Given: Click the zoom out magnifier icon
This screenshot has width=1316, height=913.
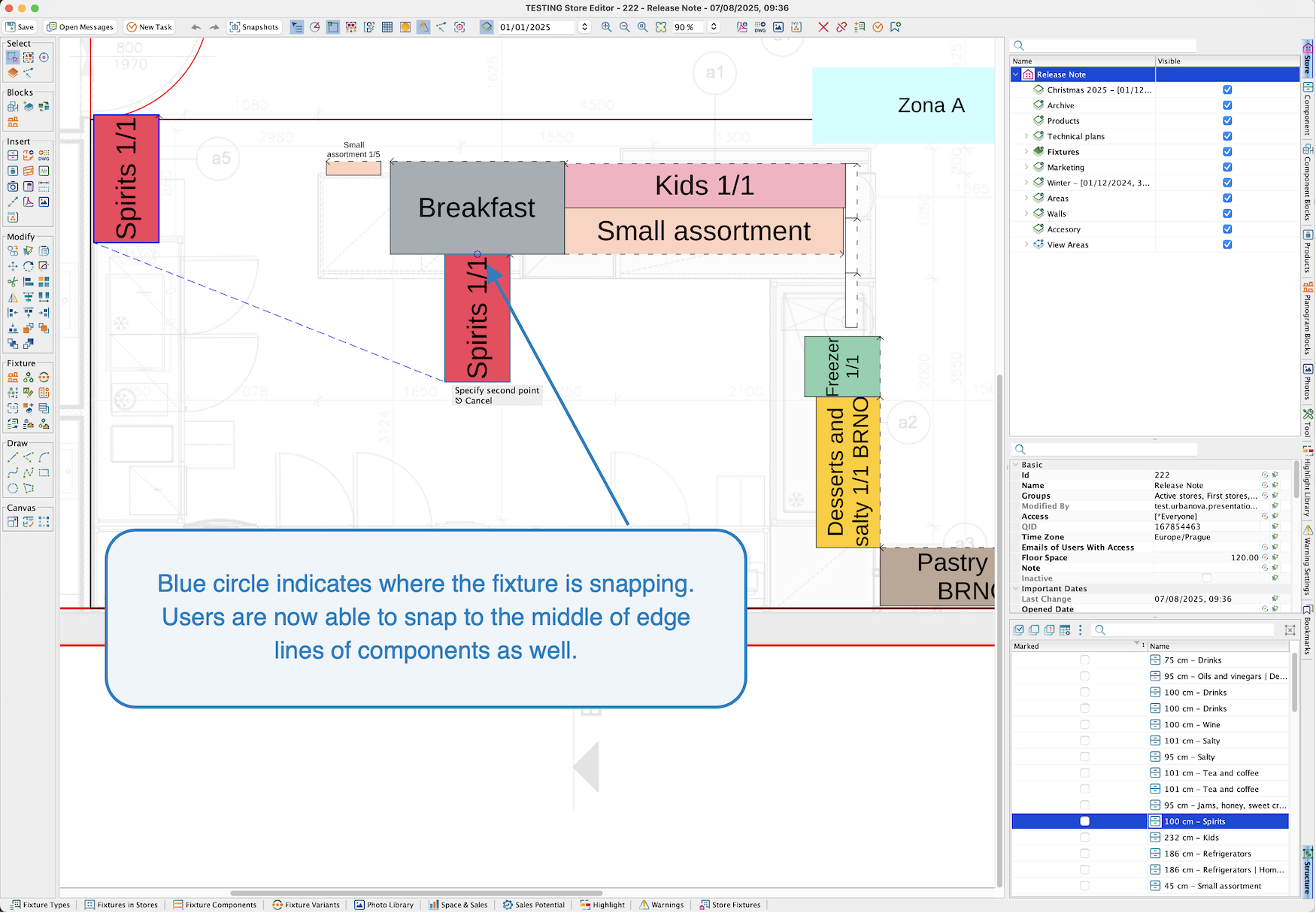Looking at the screenshot, I should pos(624,27).
